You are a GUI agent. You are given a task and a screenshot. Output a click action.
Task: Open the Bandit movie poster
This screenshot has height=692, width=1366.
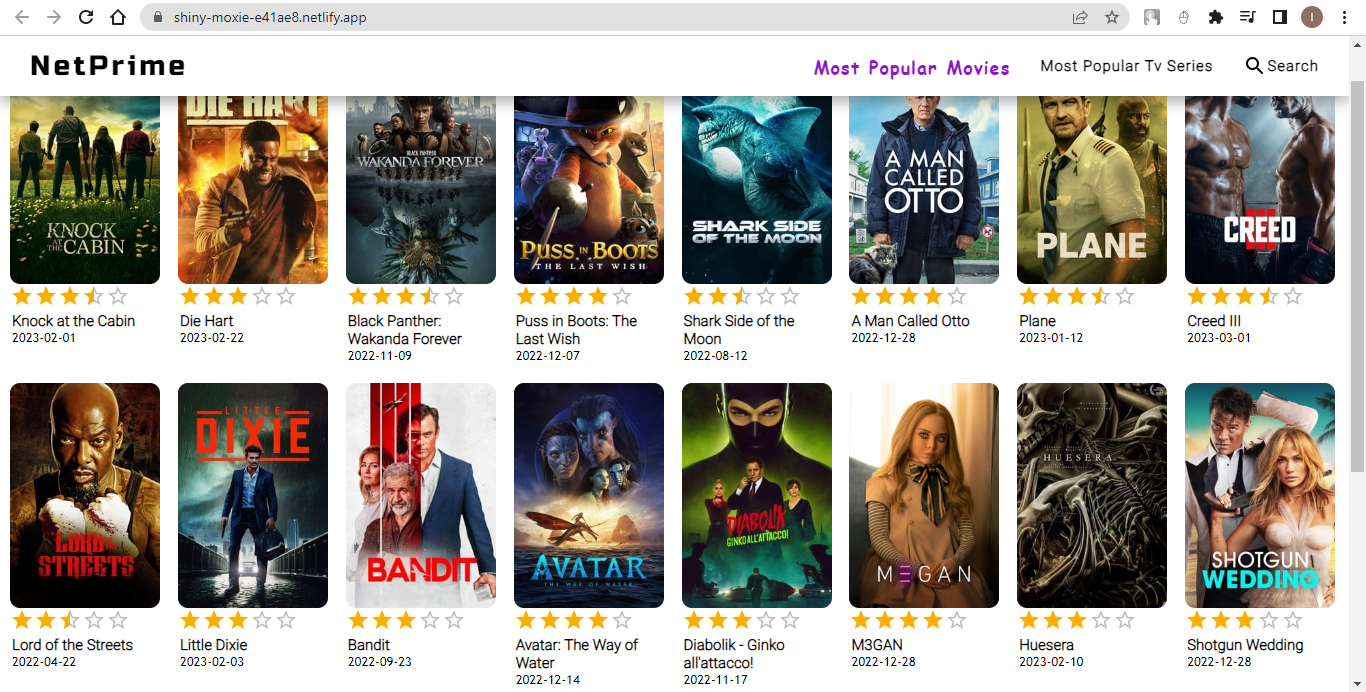pos(421,495)
